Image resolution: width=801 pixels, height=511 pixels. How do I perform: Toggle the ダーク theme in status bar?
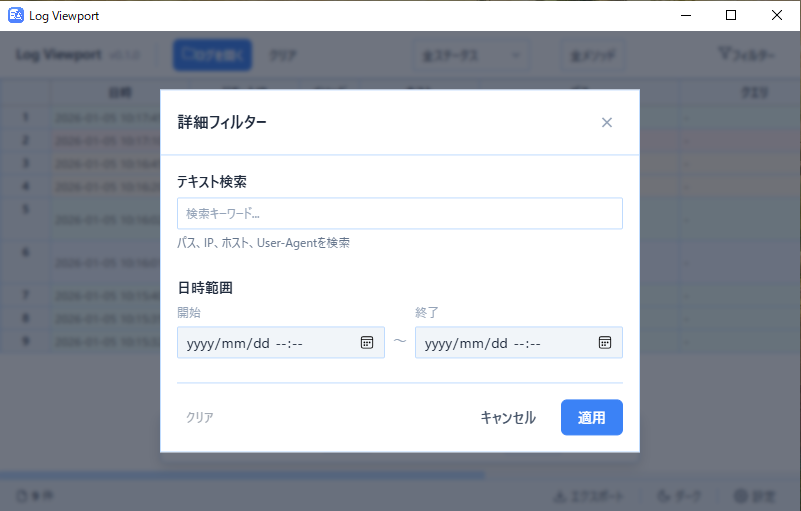coord(665,496)
